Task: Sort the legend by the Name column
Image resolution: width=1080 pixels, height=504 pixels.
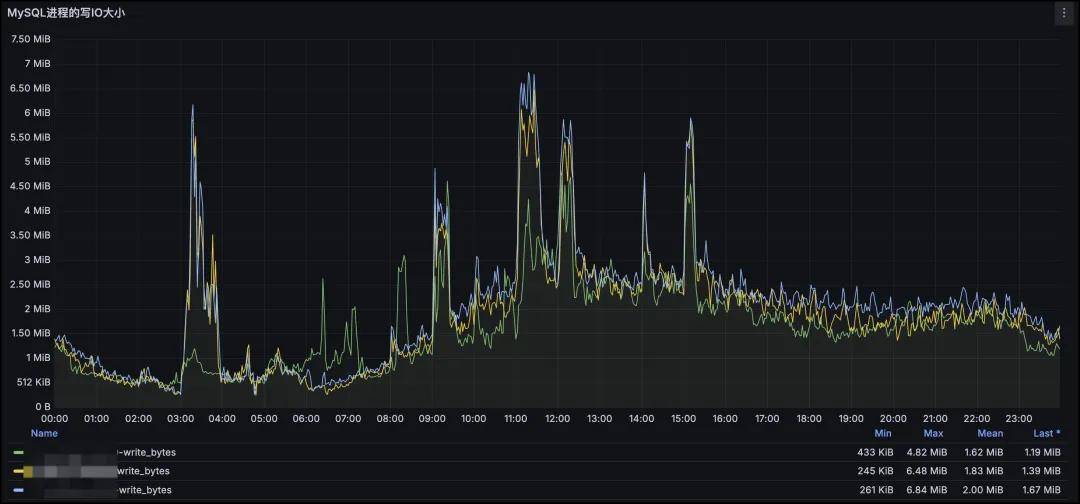Action: coord(44,433)
